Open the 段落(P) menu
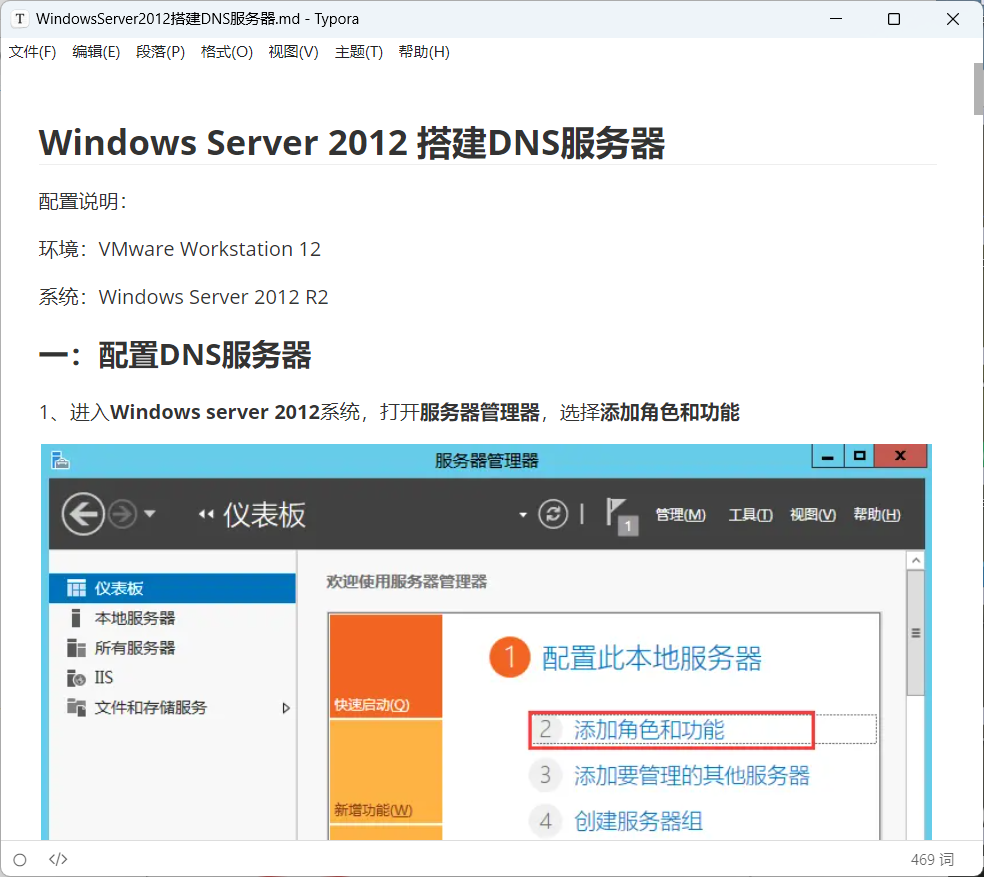The width and height of the screenshot is (984, 877). (x=160, y=52)
